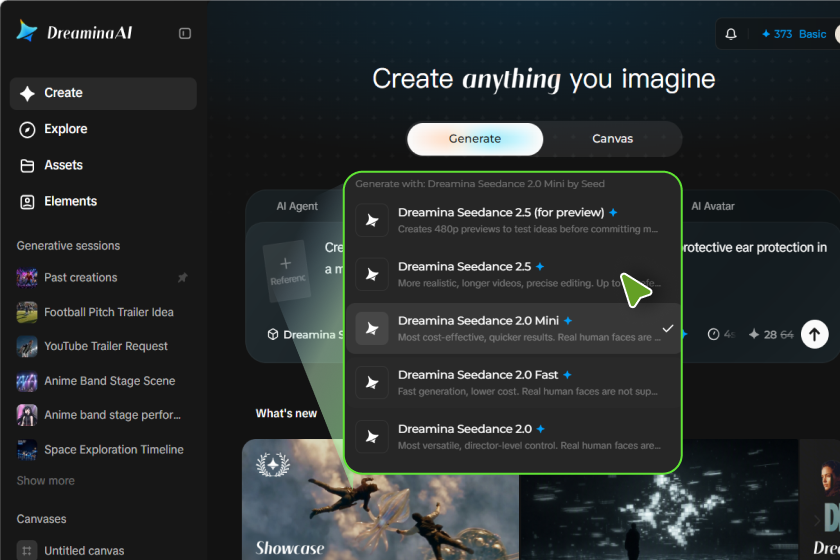Select the AI Avatar tab
Screen dimensions: 840x560
coord(712,206)
